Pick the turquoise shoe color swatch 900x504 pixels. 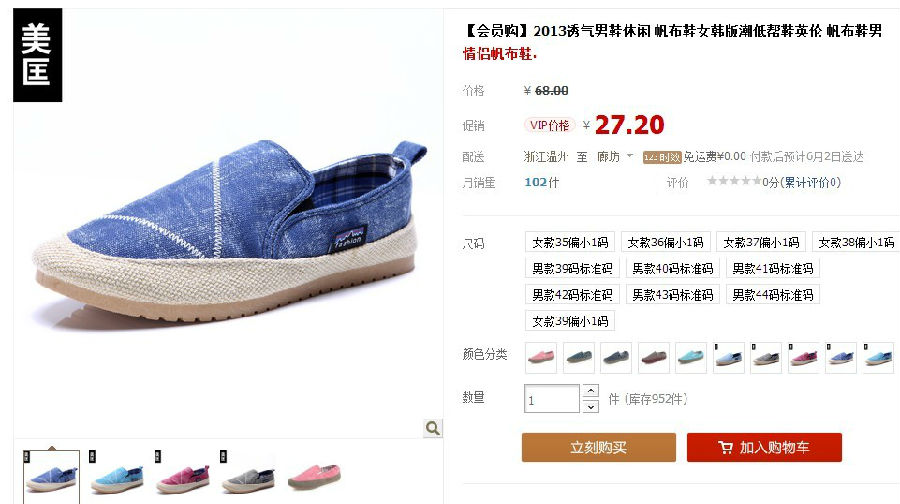pyautogui.click(x=690, y=358)
